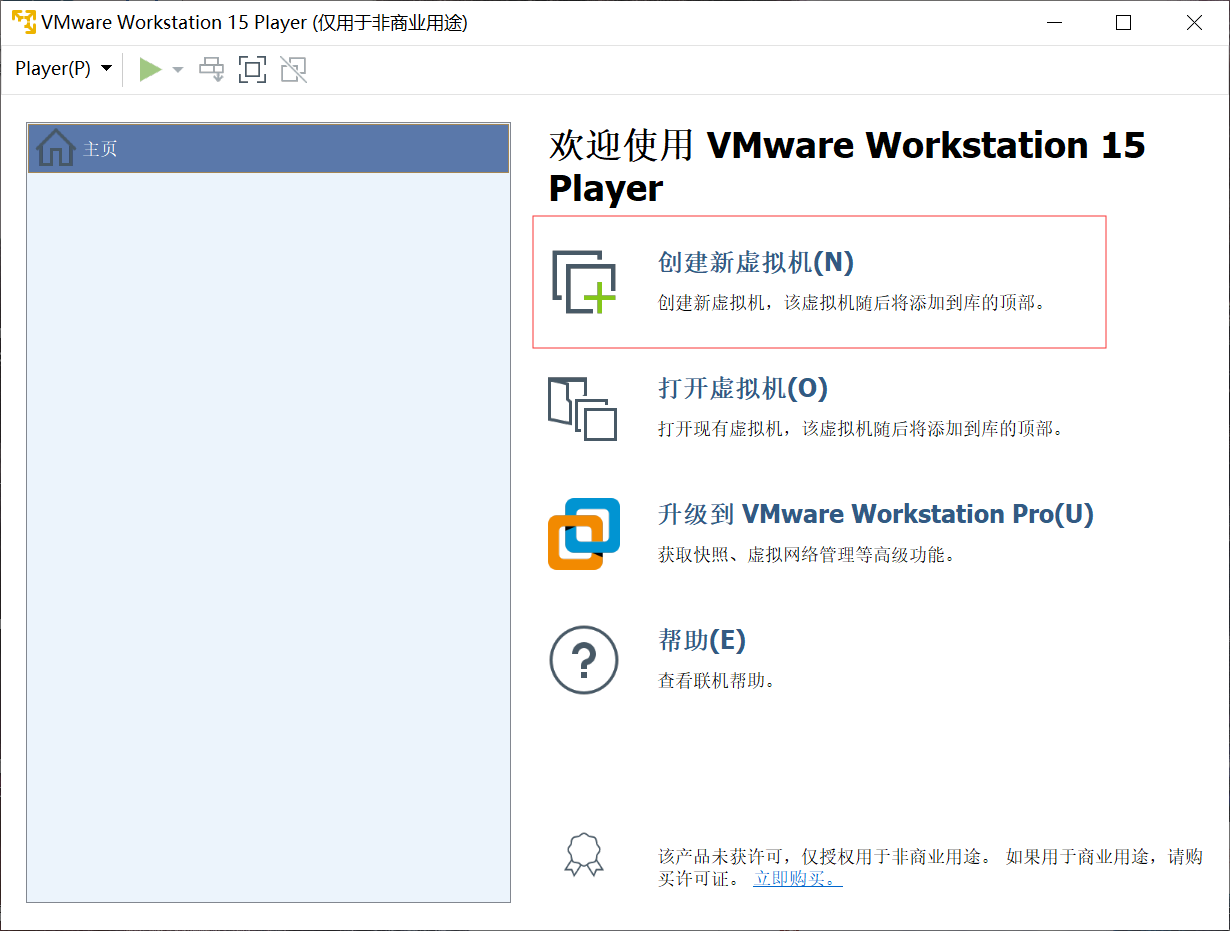Click the 打开现有虚拟机 description text line

(x=860, y=429)
